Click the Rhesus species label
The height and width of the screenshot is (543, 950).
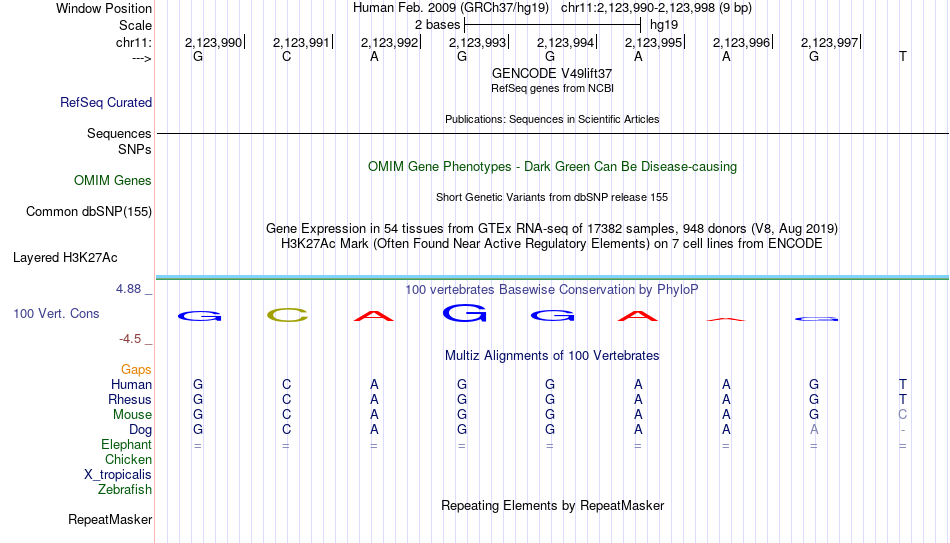coord(130,399)
